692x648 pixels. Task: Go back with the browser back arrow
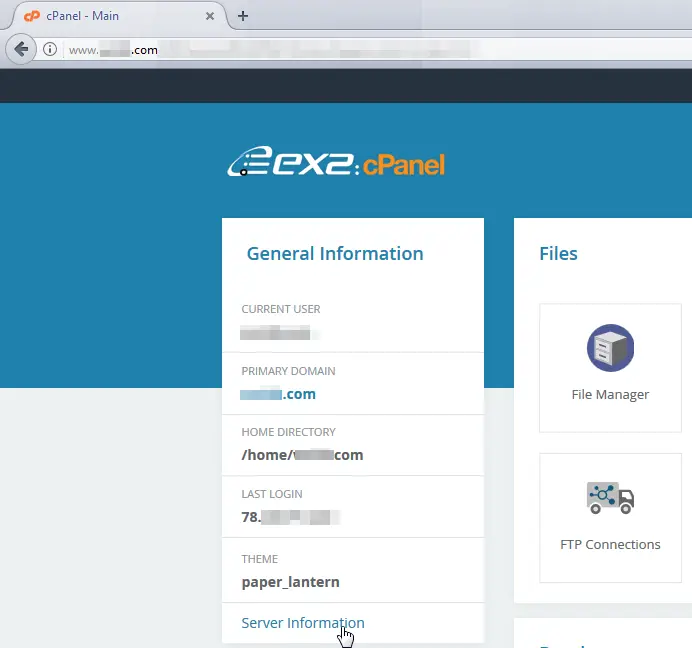tap(21, 49)
